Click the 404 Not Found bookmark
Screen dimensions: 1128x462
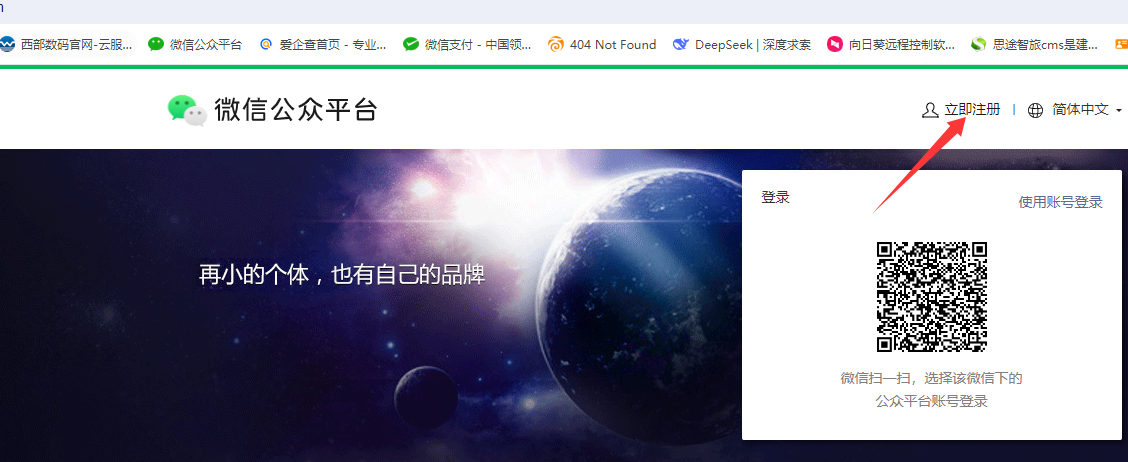coord(602,44)
